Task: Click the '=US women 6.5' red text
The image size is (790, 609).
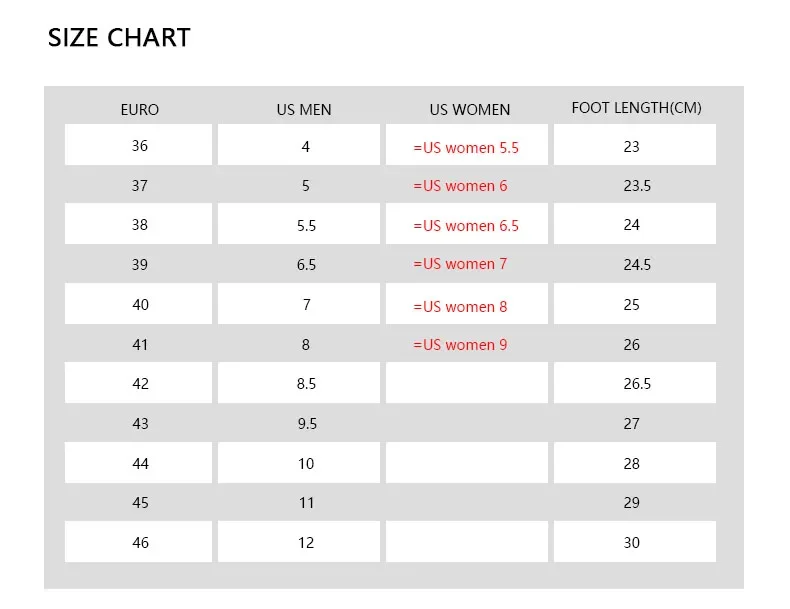Action: point(466,226)
